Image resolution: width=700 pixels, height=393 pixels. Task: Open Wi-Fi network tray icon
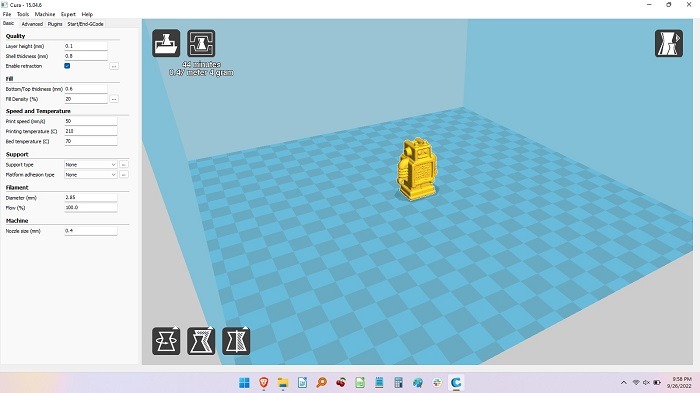pyautogui.click(x=636, y=383)
